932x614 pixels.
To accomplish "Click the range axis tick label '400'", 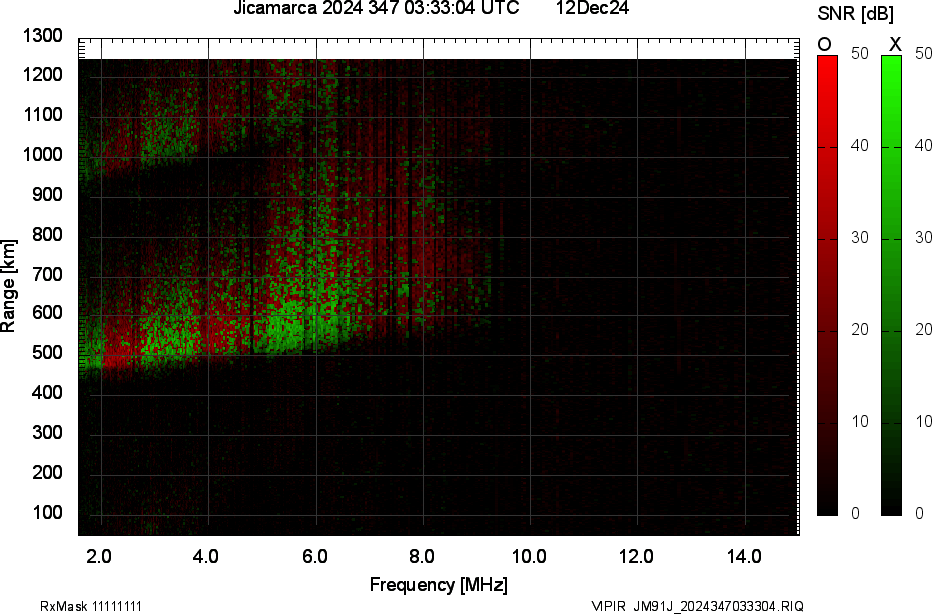I will (x=47, y=392).
